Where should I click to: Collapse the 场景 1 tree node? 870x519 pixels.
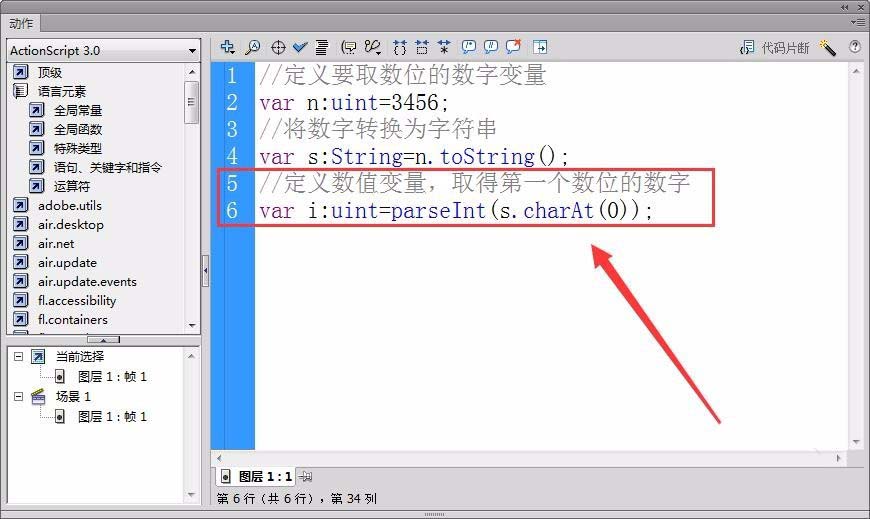pos(18,396)
